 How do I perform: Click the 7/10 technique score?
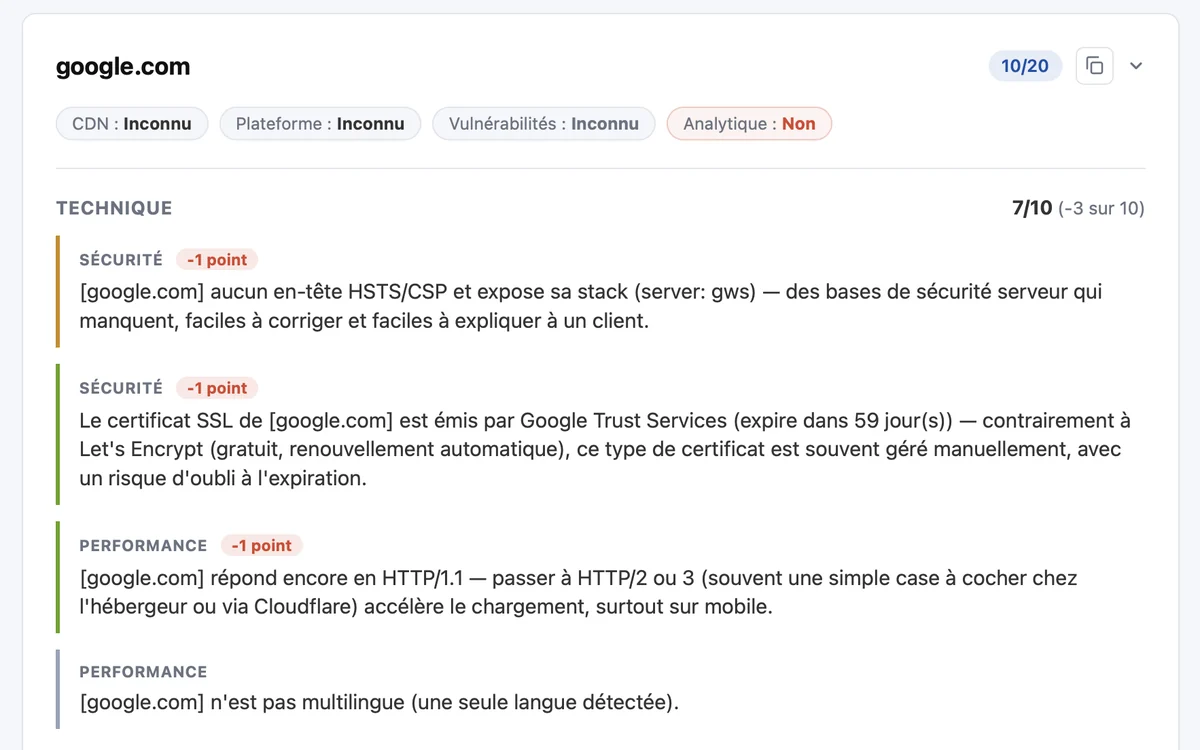1032,208
